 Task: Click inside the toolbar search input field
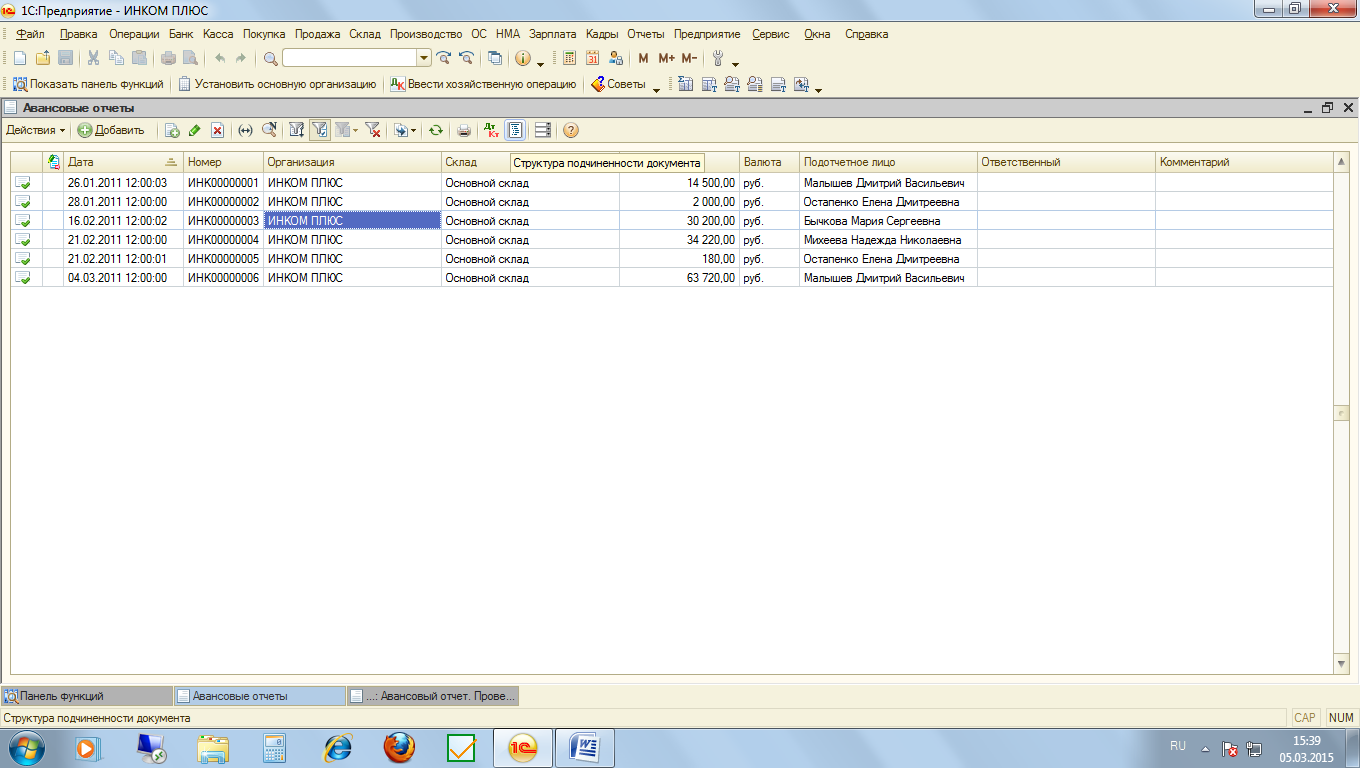[x=349, y=58]
